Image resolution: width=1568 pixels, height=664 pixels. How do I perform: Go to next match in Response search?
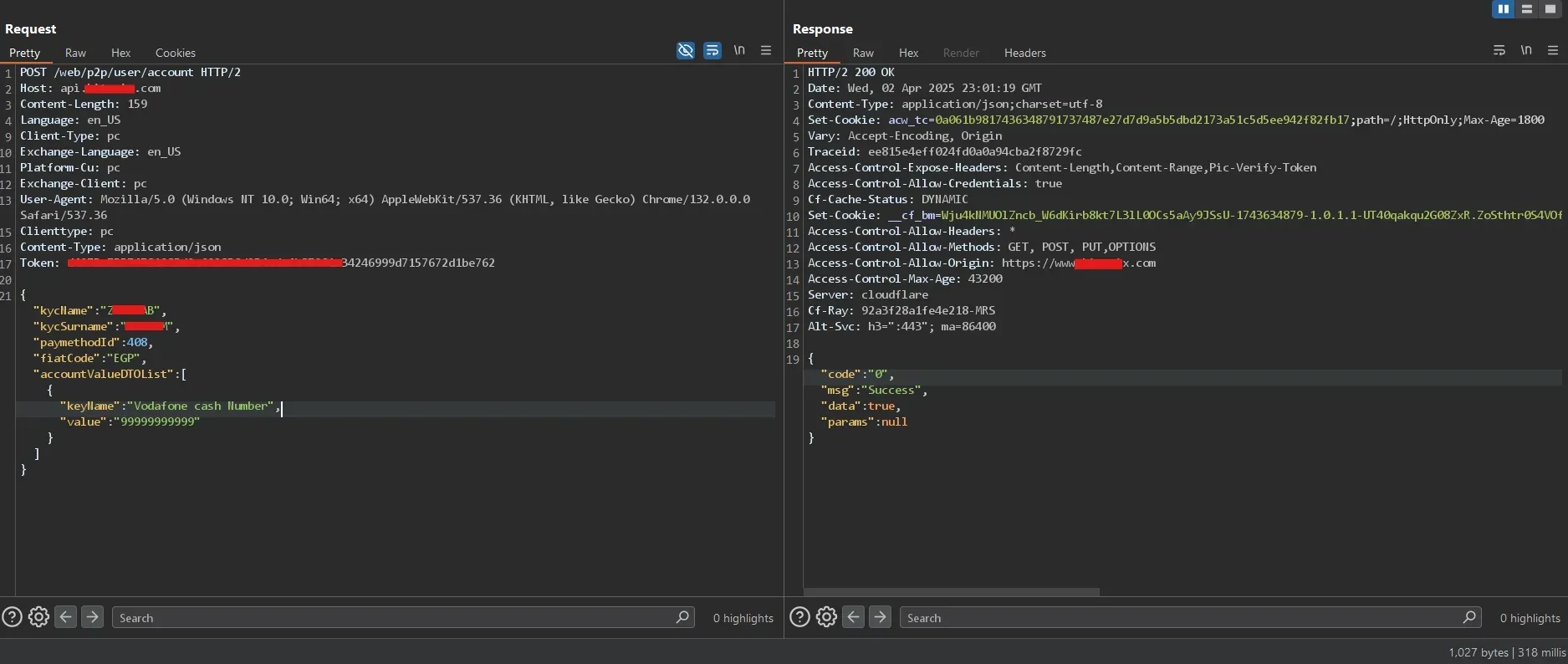881,617
